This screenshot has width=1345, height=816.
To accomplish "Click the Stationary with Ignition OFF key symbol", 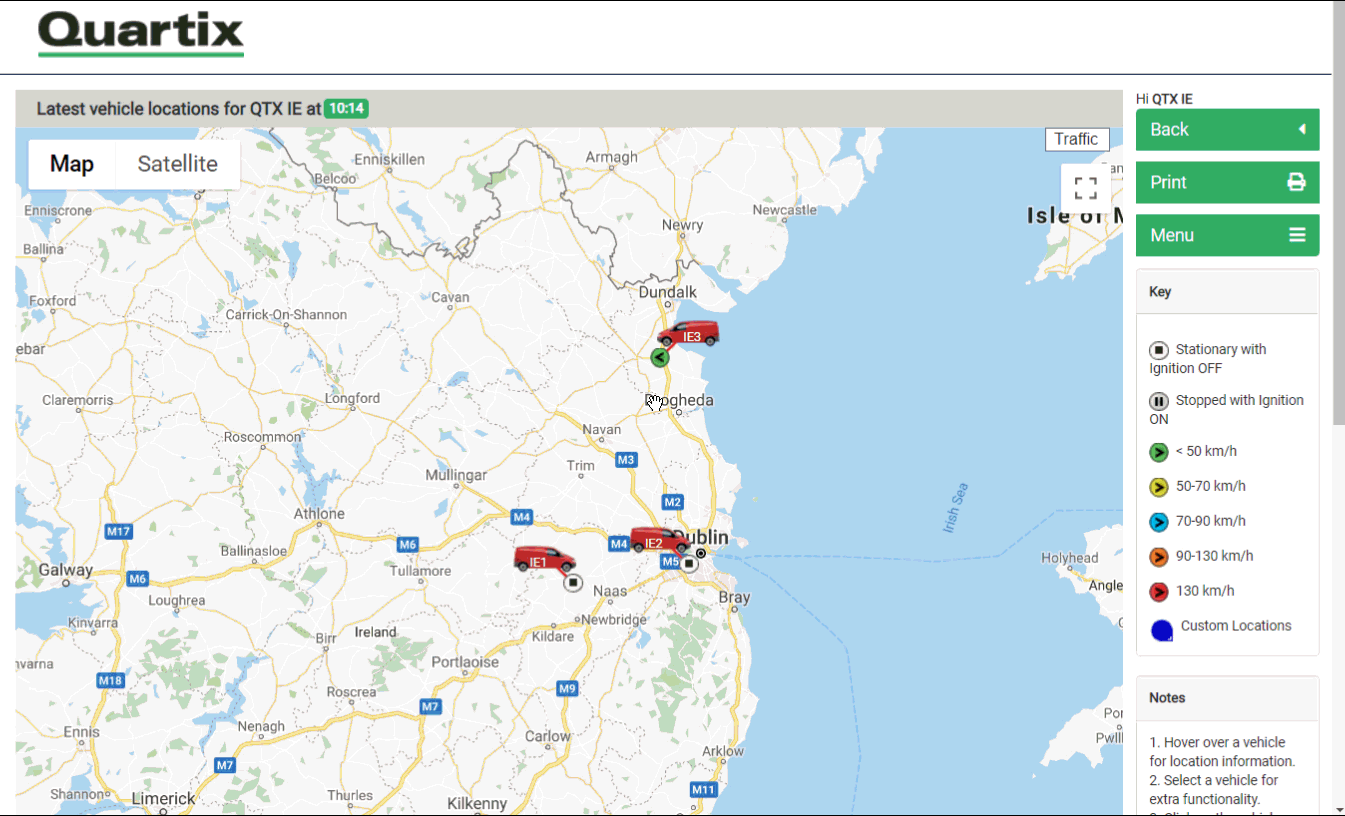I will 1159,350.
